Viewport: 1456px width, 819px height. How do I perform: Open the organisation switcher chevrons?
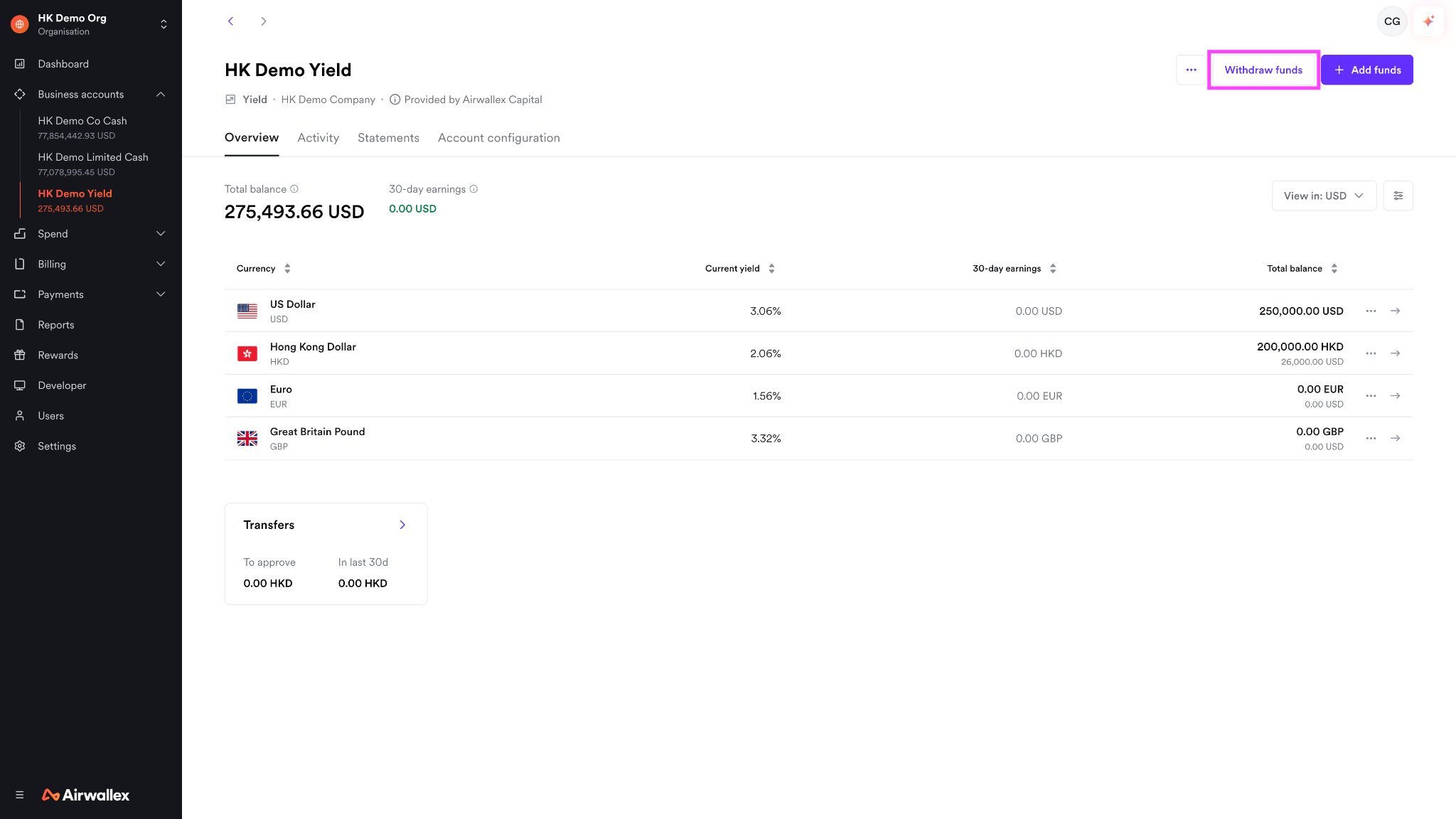coord(164,24)
